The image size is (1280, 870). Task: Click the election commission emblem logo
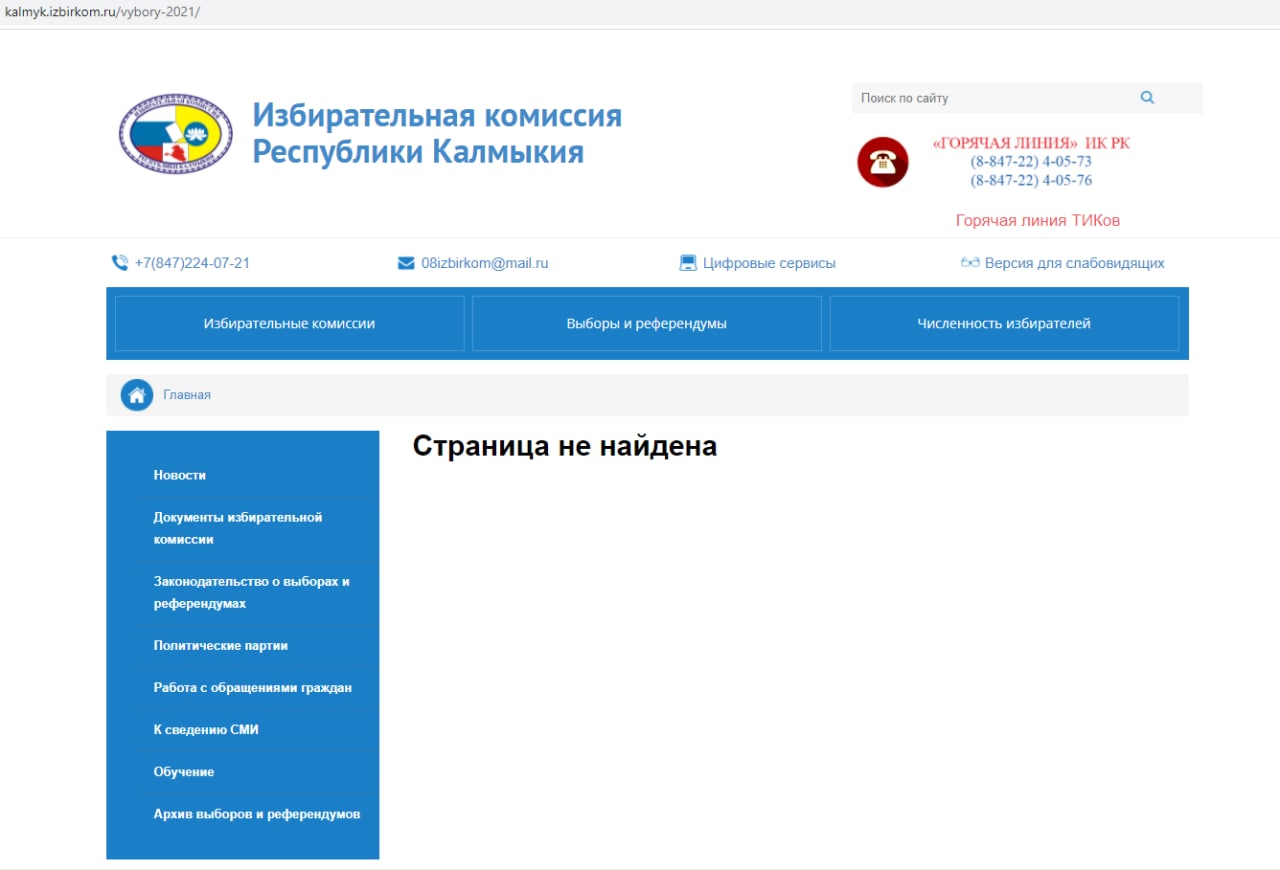176,134
